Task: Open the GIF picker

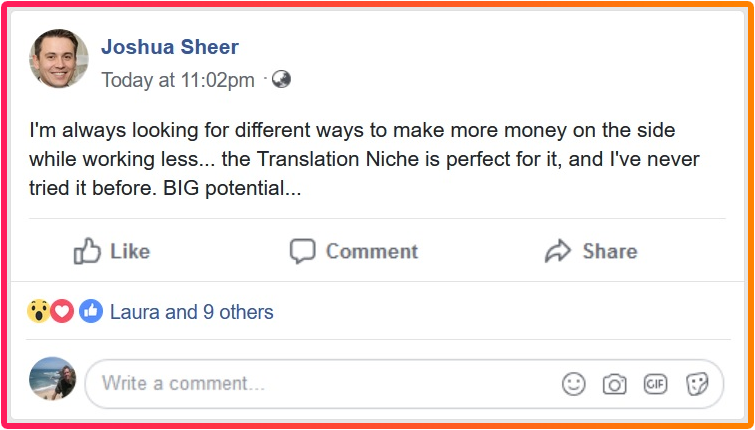Action: (x=655, y=383)
